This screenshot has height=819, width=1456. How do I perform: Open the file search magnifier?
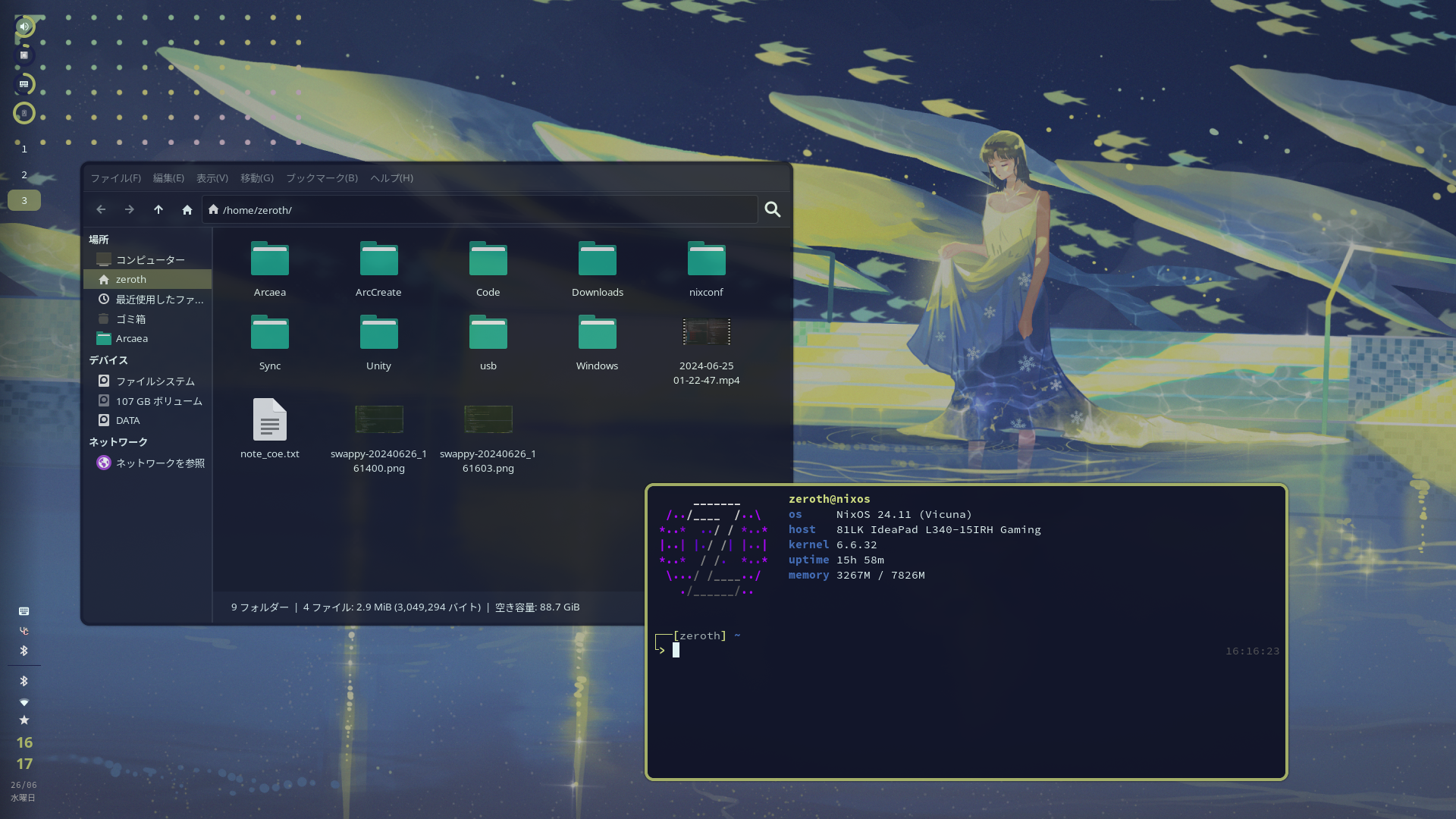(x=772, y=210)
